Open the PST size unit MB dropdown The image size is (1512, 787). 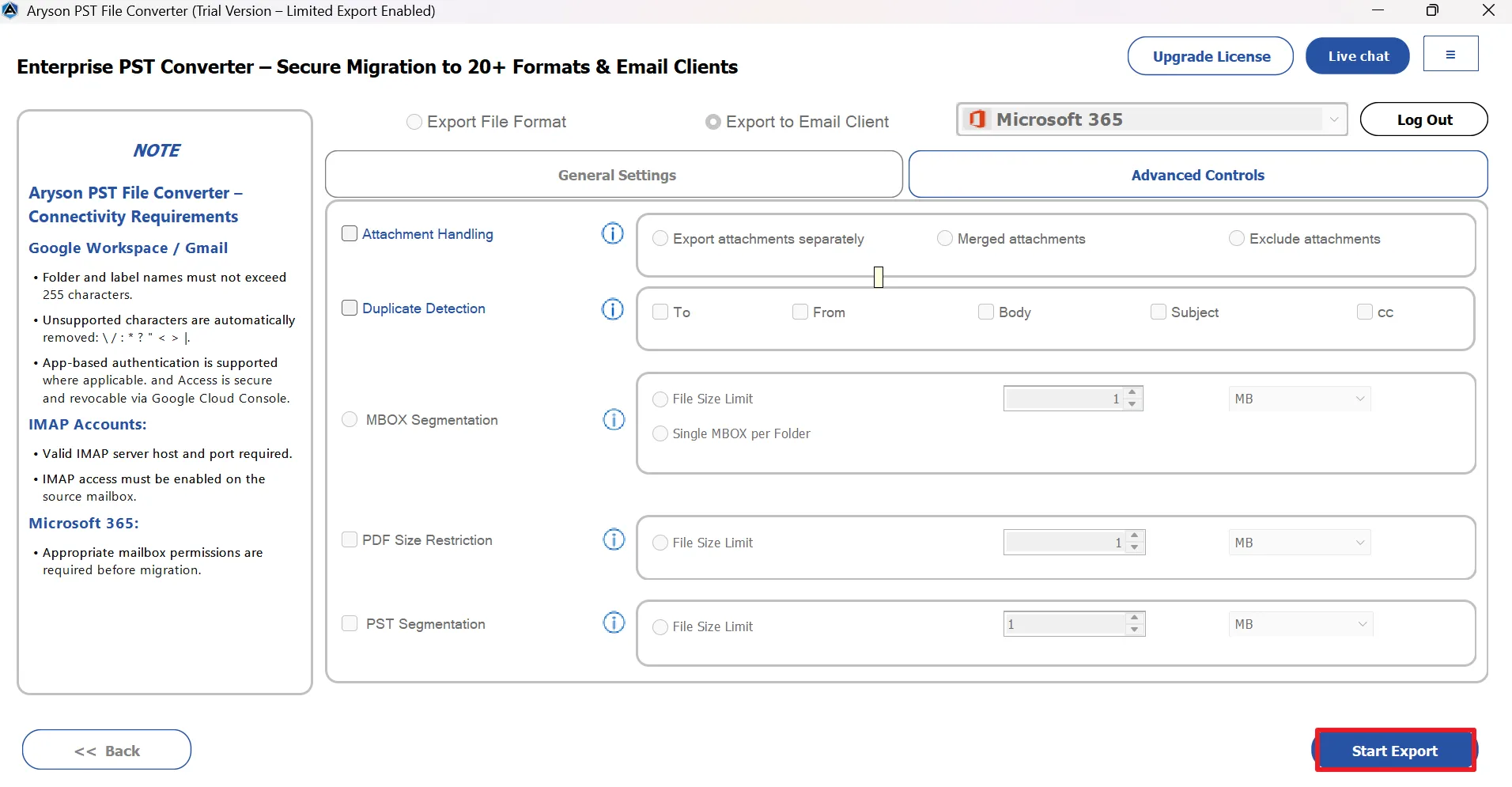pyautogui.click(x=1301, y=624)
